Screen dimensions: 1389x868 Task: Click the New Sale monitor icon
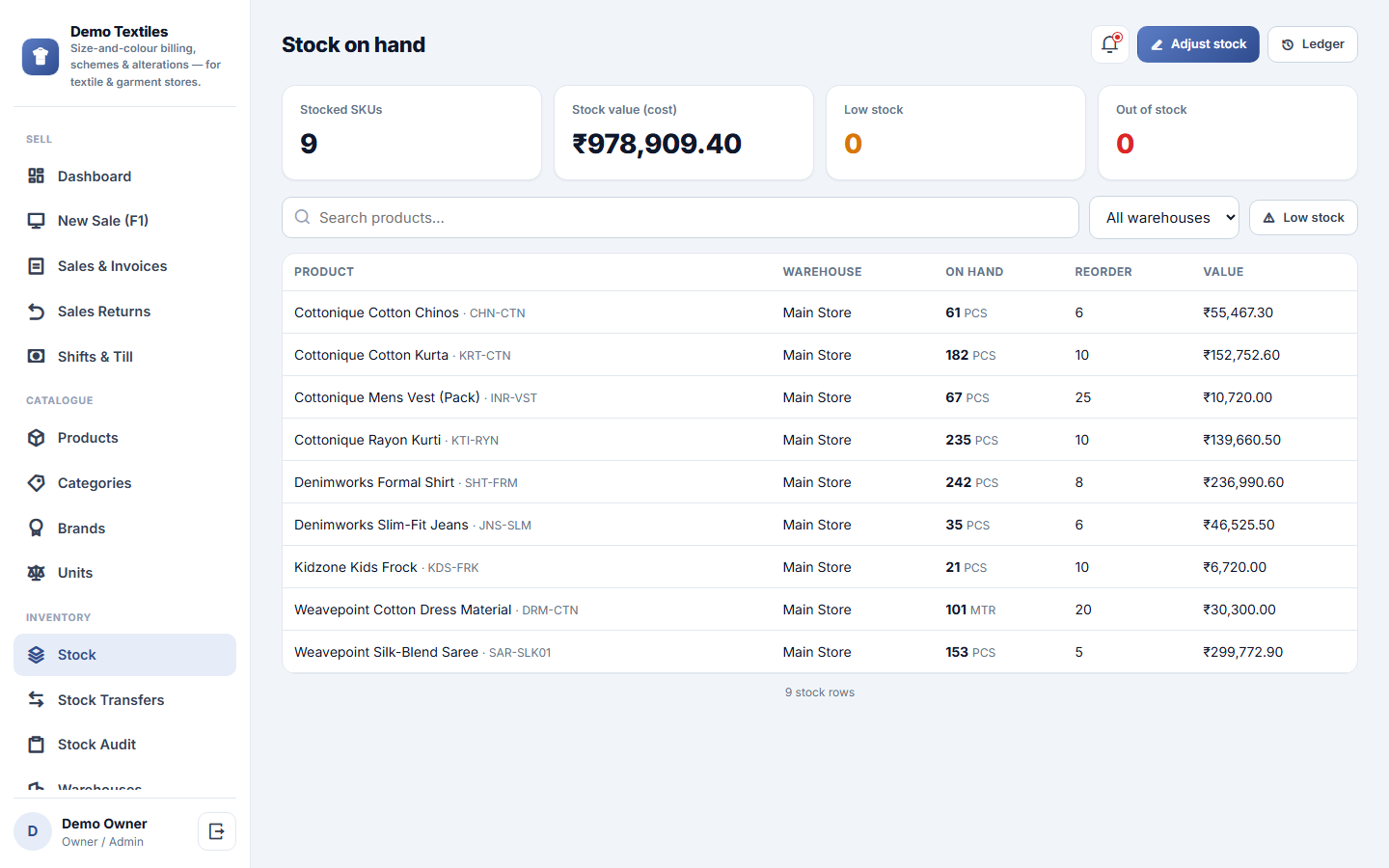pos(37,221)
